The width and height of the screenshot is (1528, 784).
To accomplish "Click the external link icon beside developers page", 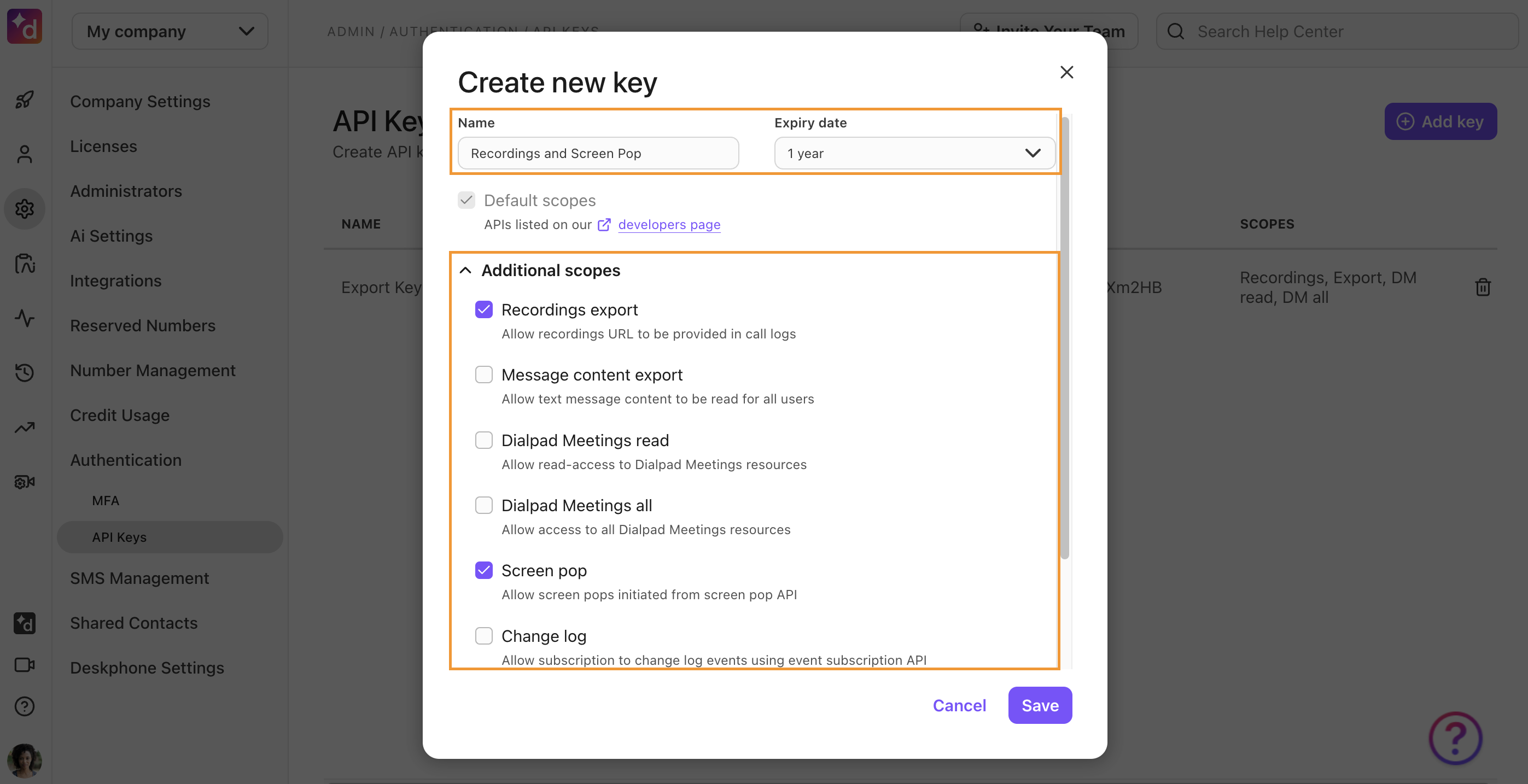I will [604, 225].
